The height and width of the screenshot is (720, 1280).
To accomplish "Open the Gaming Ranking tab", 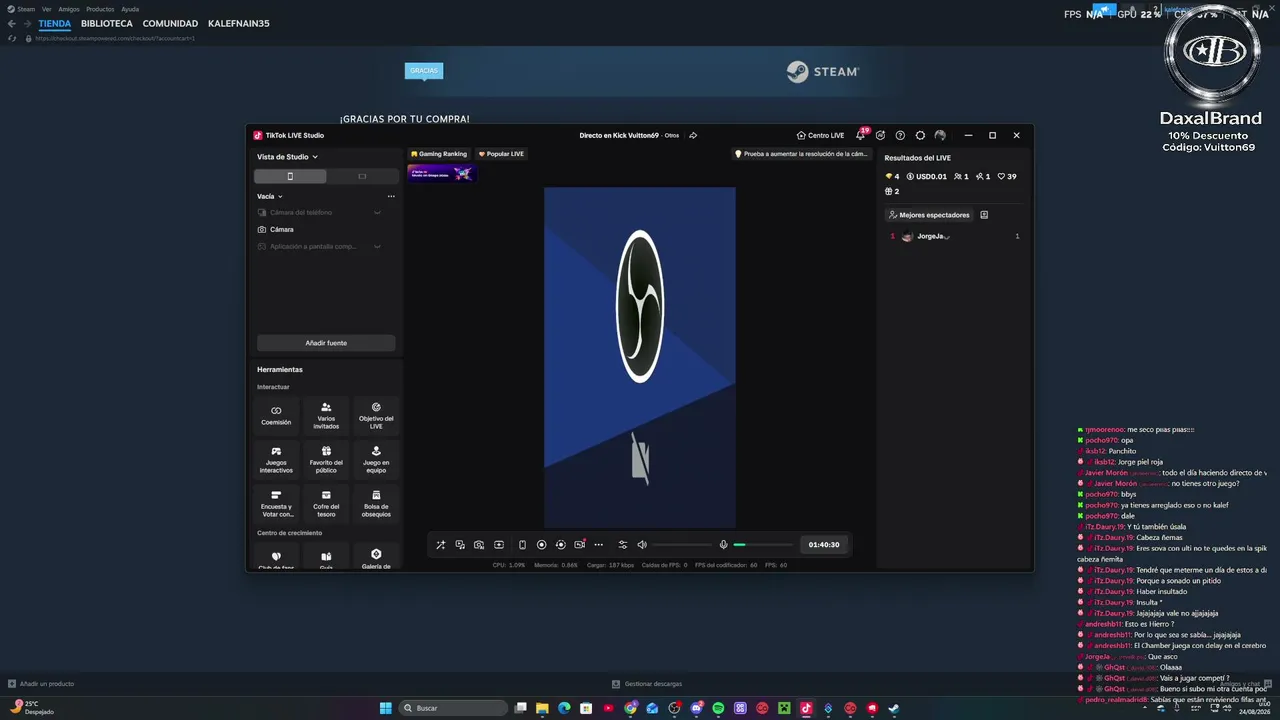I will coord(439,154).
